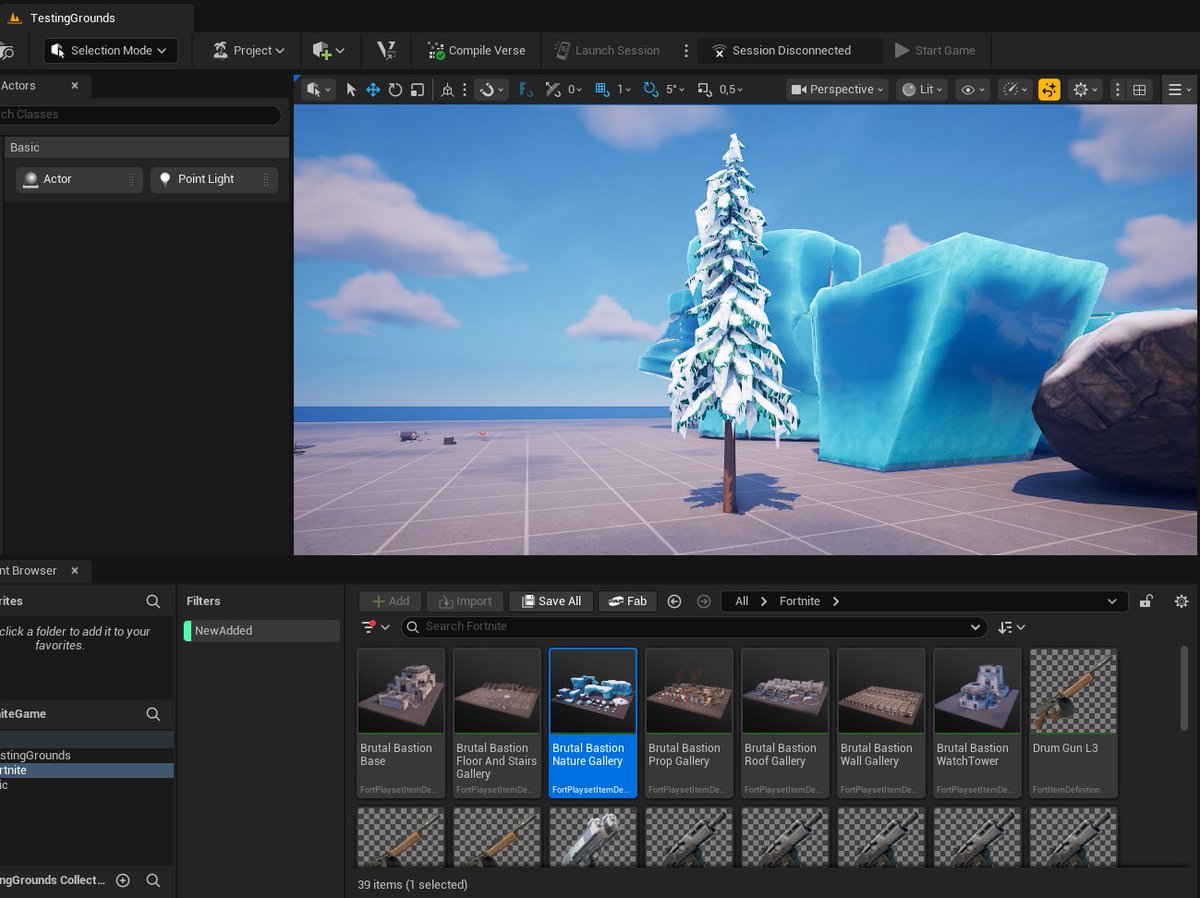The height and width of the screenshot is (898, 1200).
Task: Open the path history dropdown arrow
Action: click(1112, 601)
